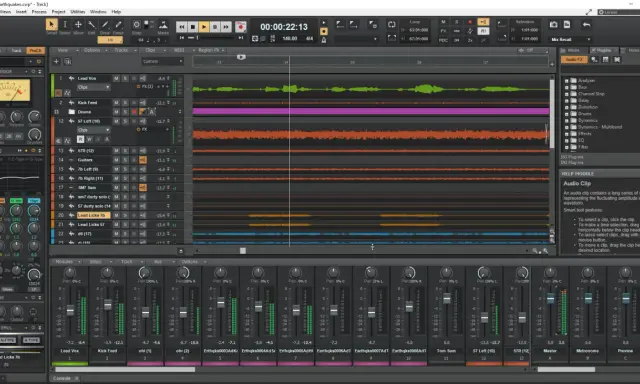Adjust the Master channel fader
The height and width of the screenshot is (384, 640).
[x=550, y=298]
